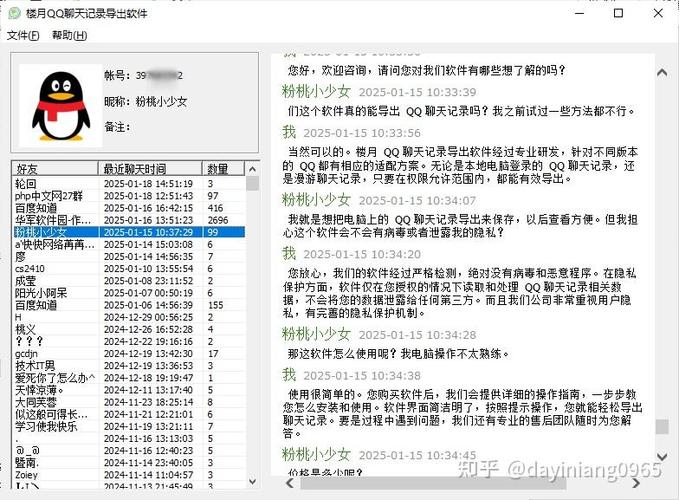The width and height of the screenshot is (679, 500).
Task: Select friend @_@ row
Action: point(129,450)
